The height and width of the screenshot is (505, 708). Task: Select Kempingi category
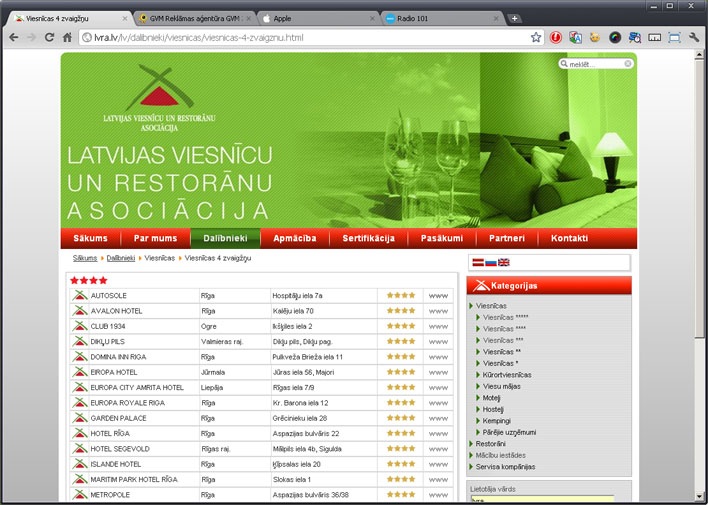pos(496,421)
